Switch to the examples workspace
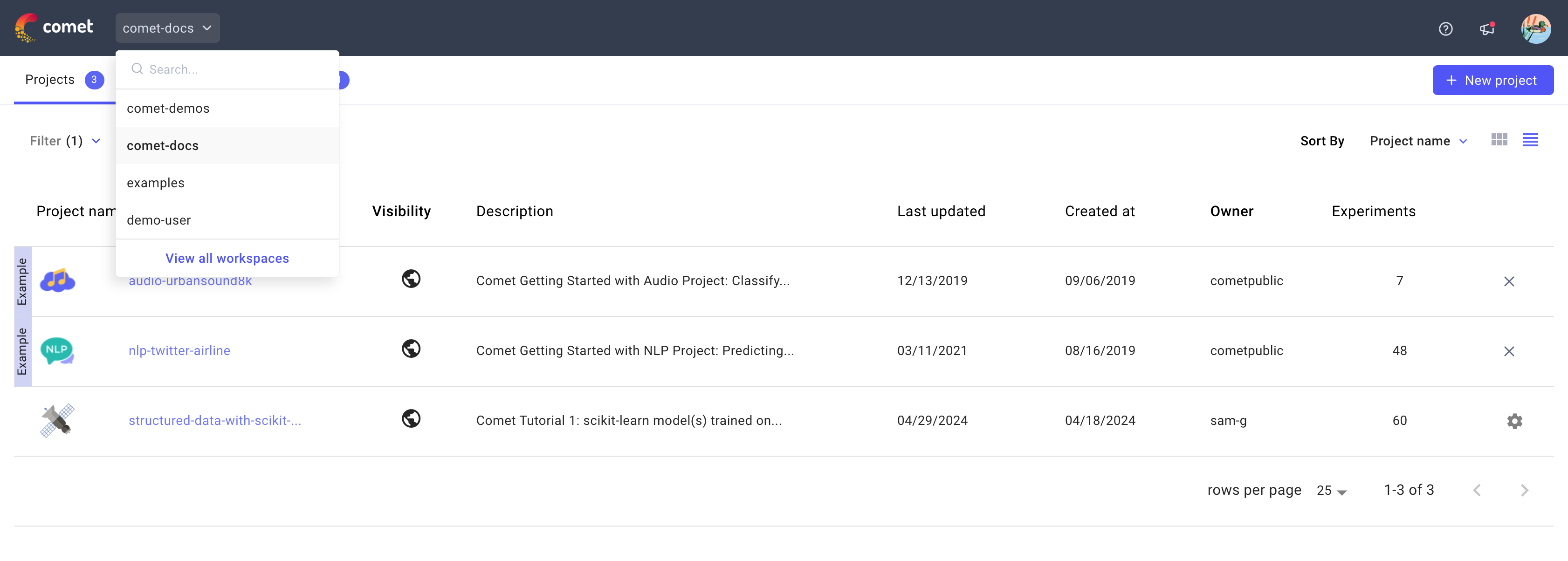This screenshot has width=1568, height=561. 155,182
